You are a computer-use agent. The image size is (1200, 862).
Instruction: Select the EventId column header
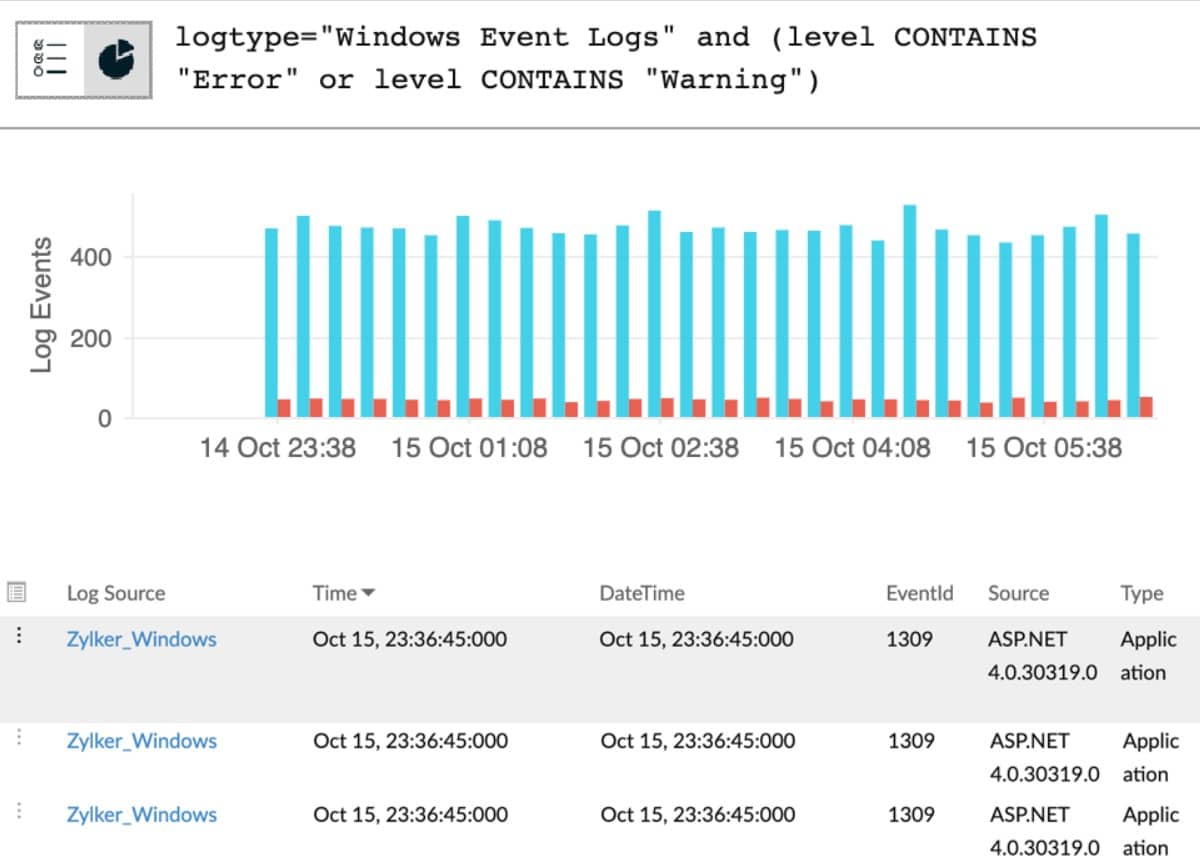tap(920, 593)
